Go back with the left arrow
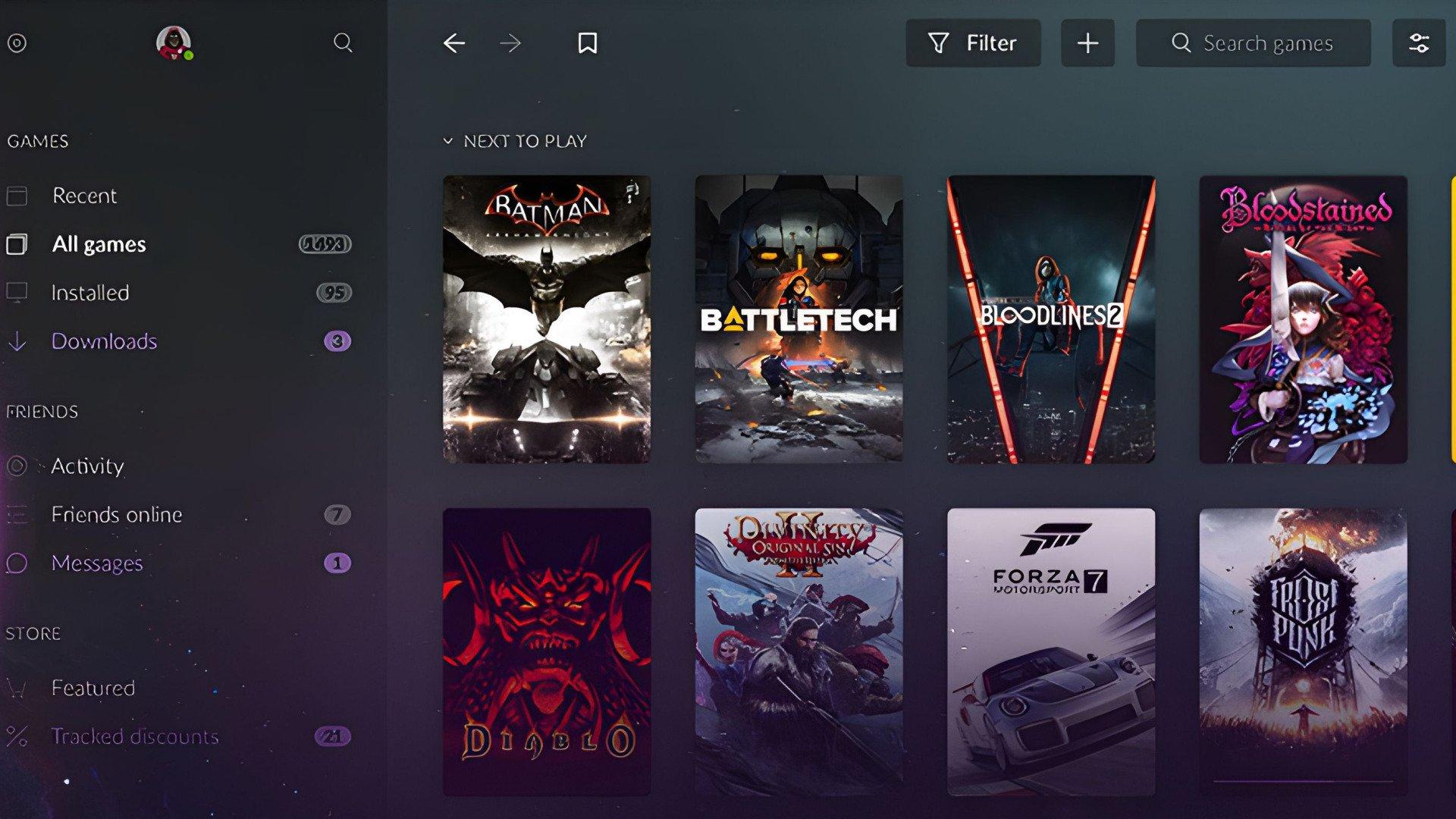 (x=453, y=43)
